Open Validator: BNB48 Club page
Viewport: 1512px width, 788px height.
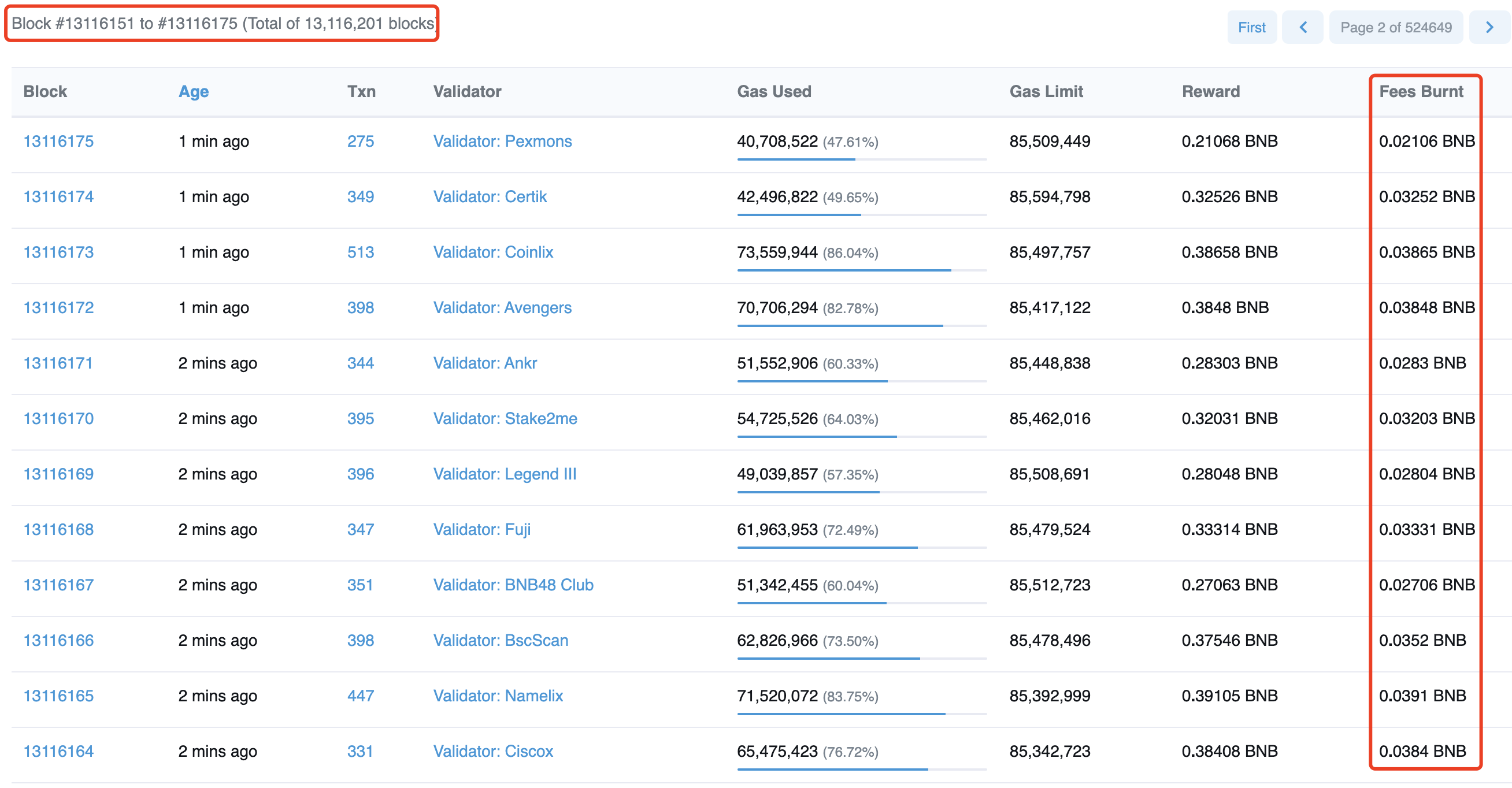tap(513, 585)
